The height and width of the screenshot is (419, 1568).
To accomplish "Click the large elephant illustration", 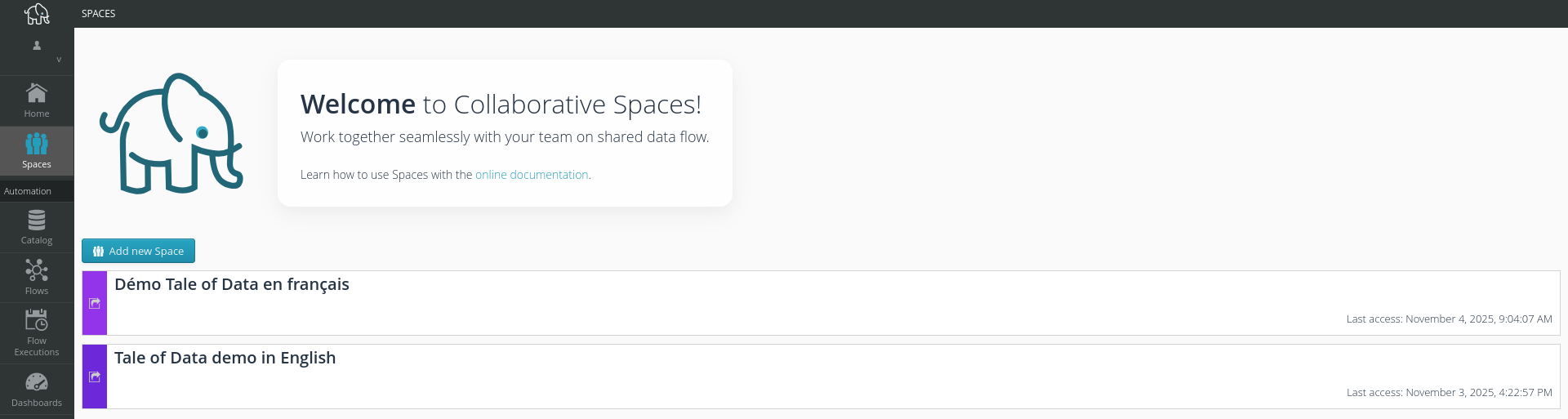I will pyautogui.click(x=171, y=133).
